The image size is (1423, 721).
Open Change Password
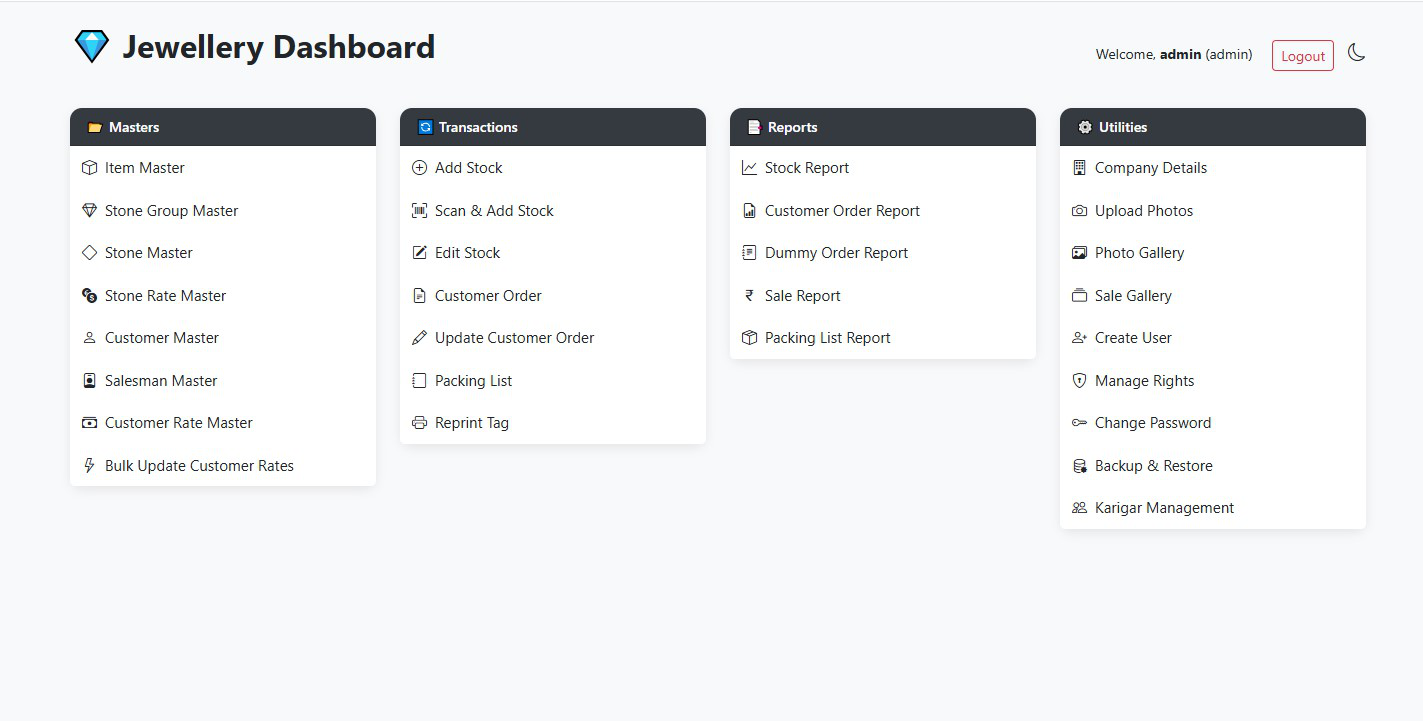pyautogui.click(x=1152, y=422)
